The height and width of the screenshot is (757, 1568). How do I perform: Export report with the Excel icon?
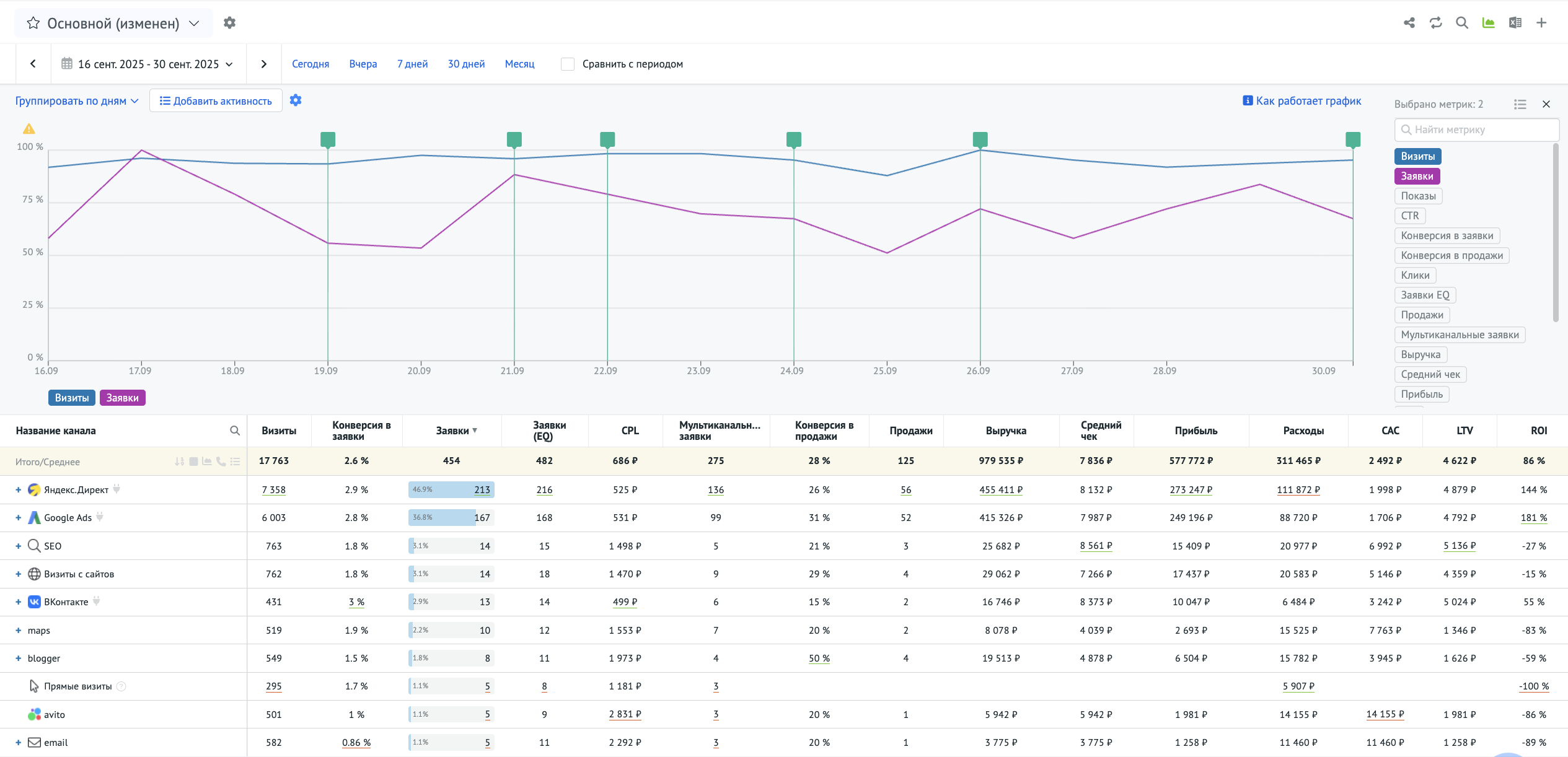pyautogui.click(x=1515, y=23)
